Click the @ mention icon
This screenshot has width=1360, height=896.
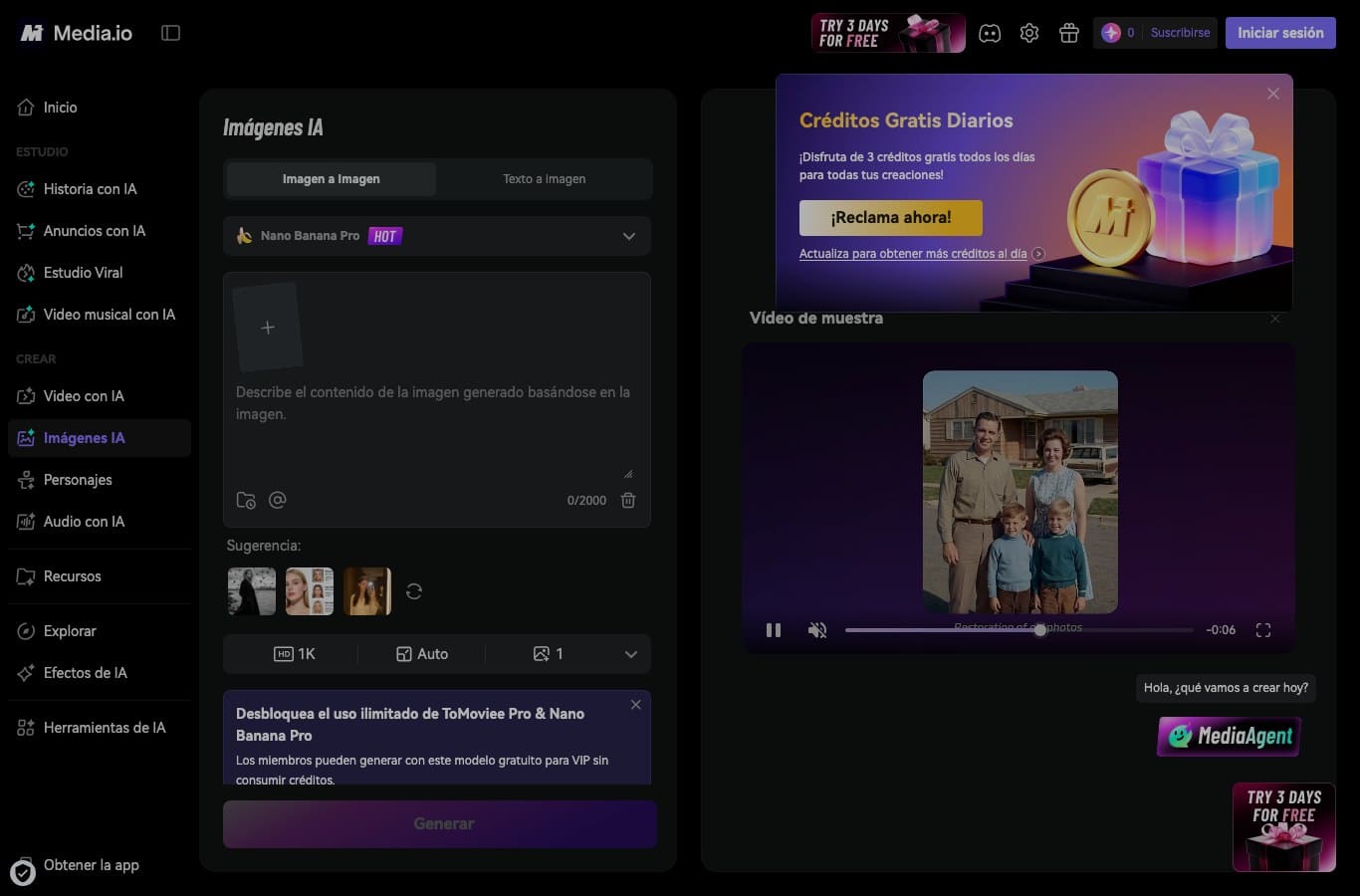pos(278,500)
